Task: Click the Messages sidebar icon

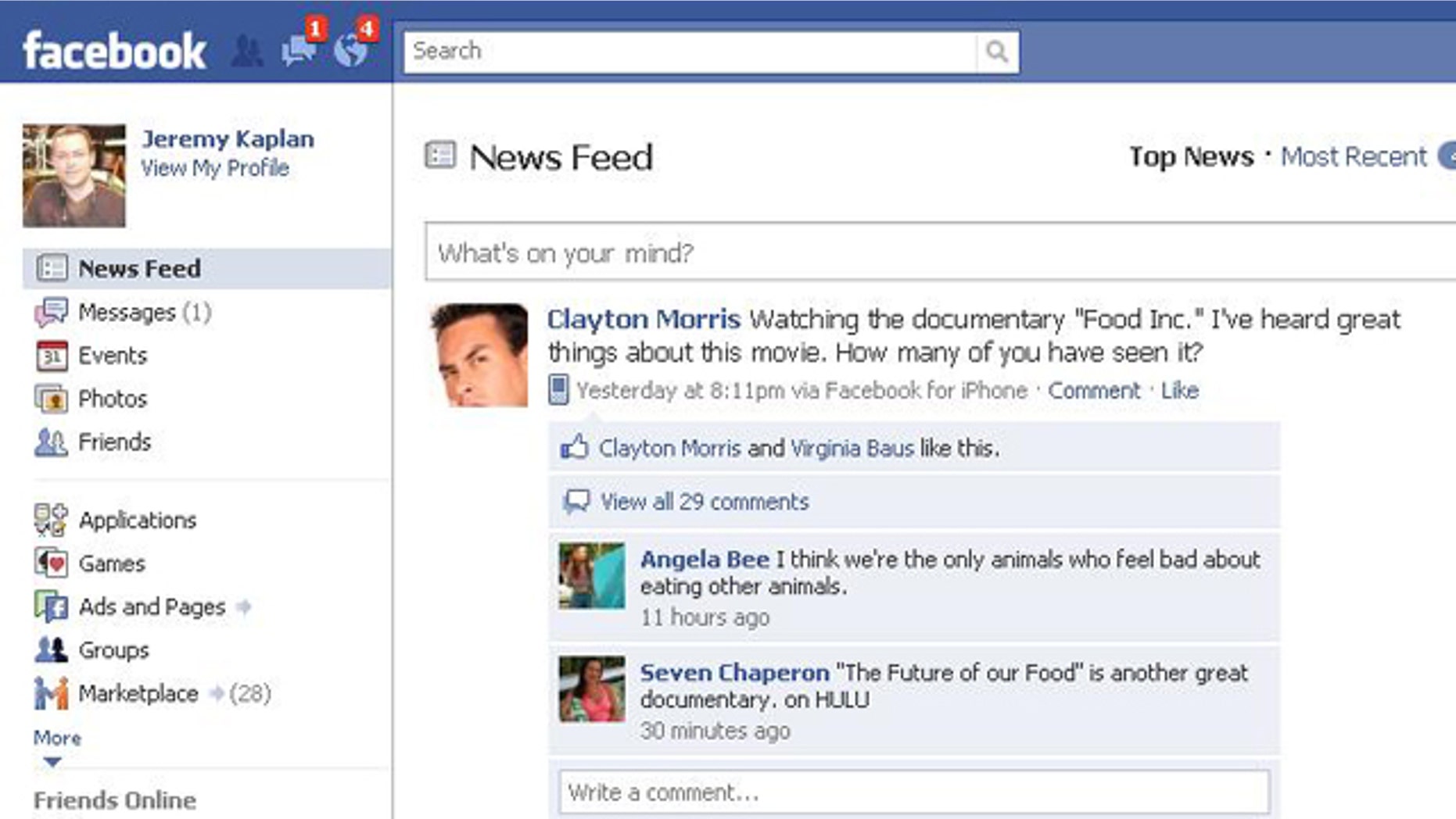Action: point(52,312)
